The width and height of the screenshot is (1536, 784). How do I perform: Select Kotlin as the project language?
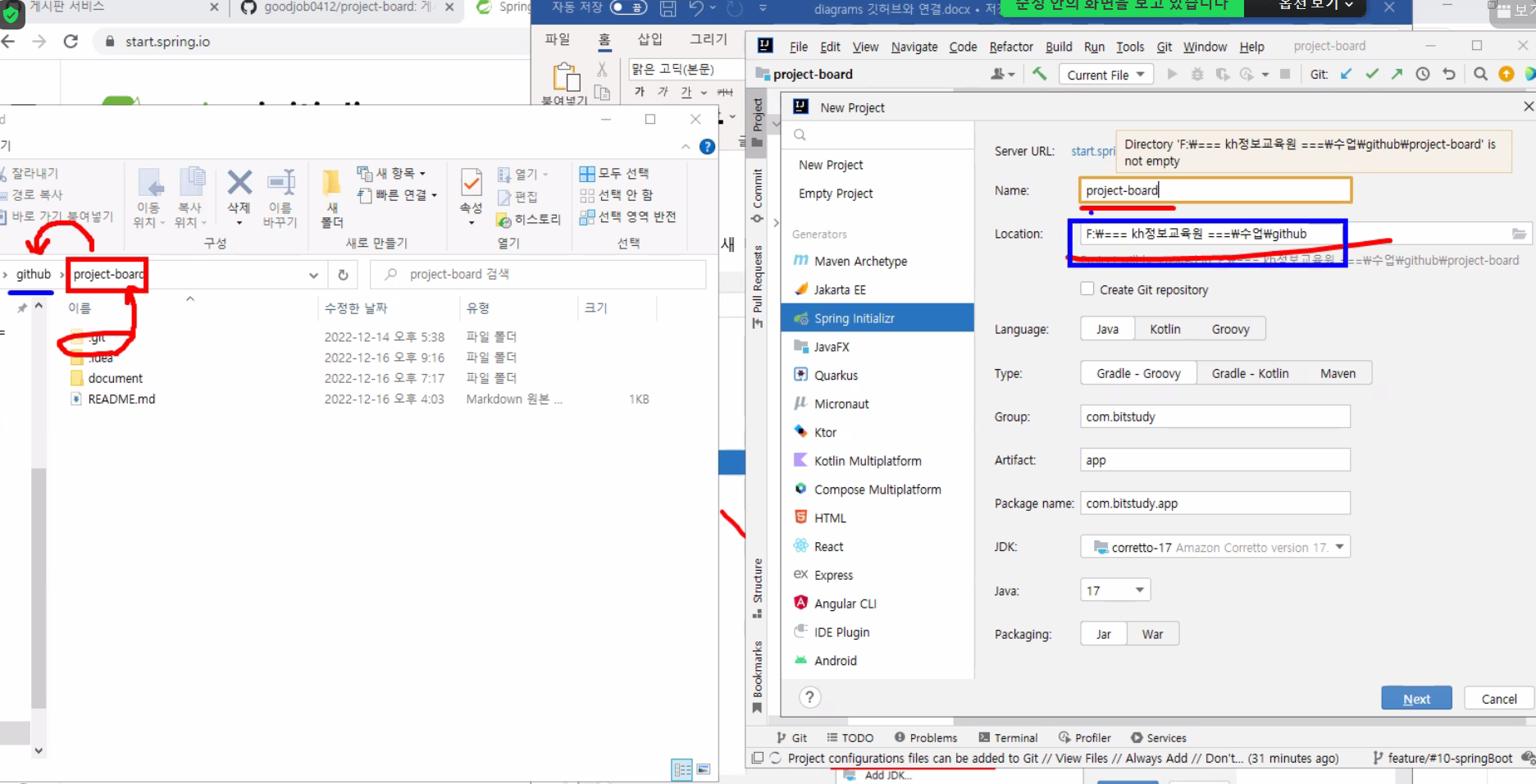coord(1165,328)
